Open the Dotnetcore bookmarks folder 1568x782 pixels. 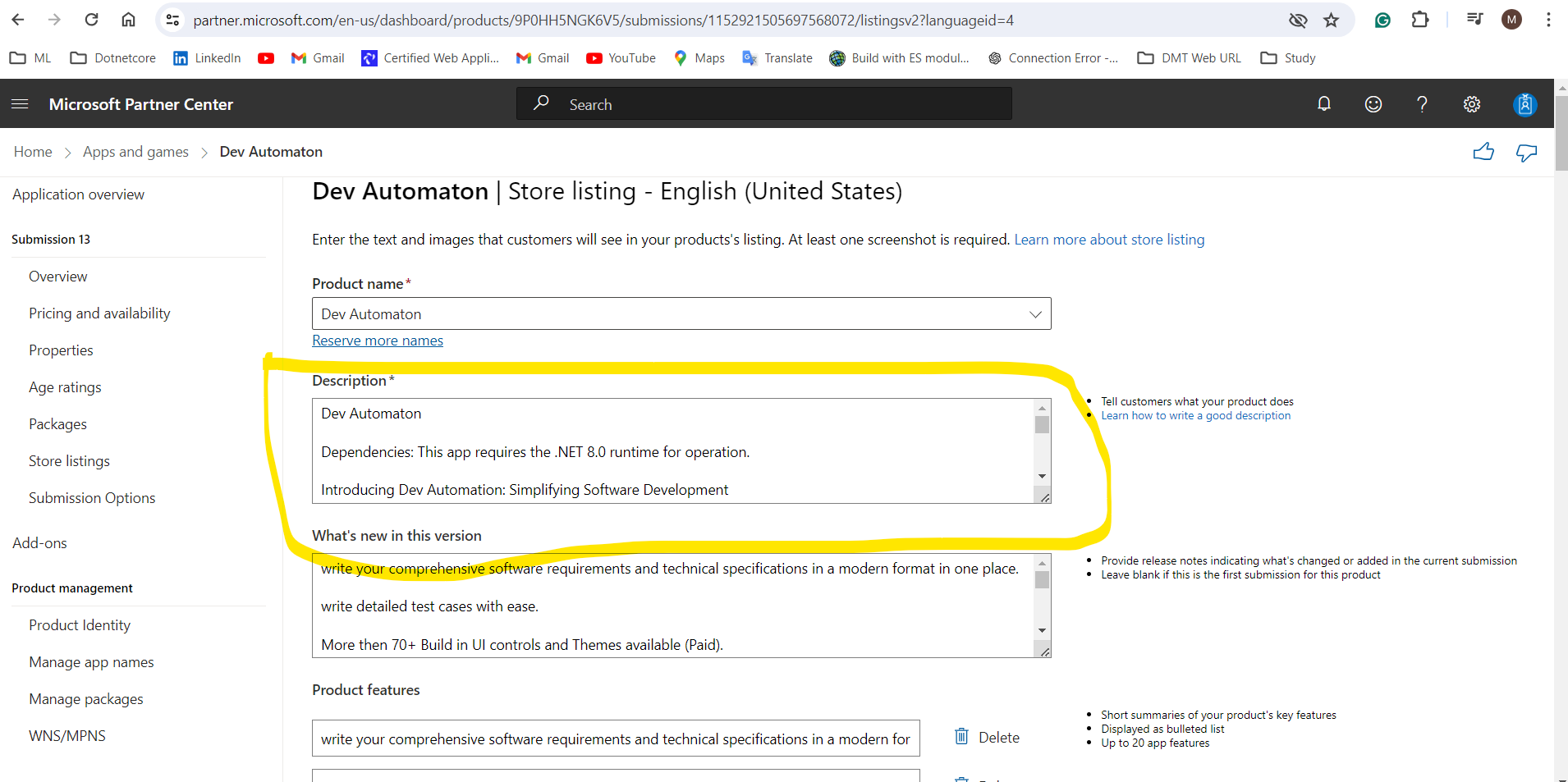pos(113,58)
